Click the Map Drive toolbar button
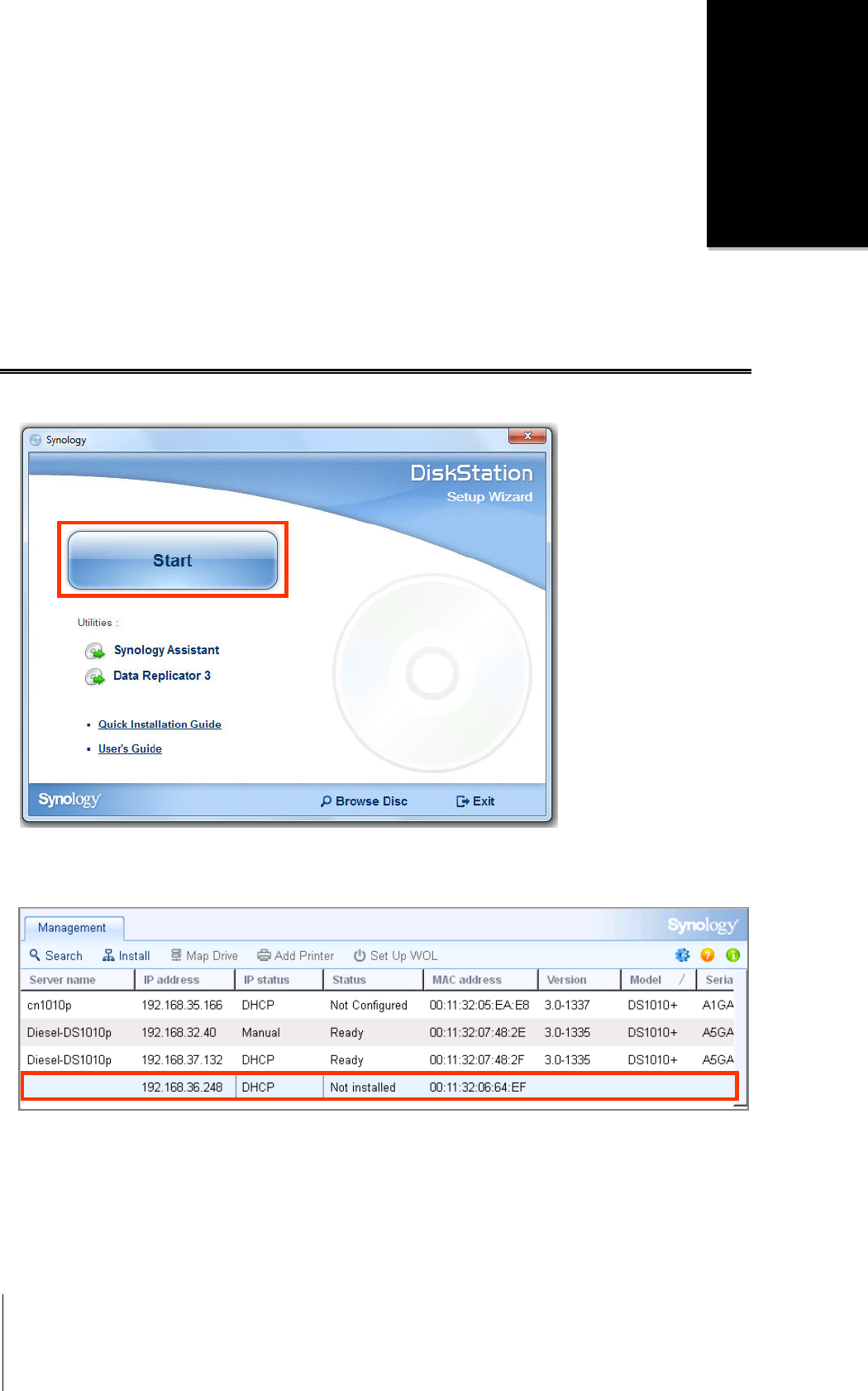This screenshot has width=868, height=1391. coord(204,955)
